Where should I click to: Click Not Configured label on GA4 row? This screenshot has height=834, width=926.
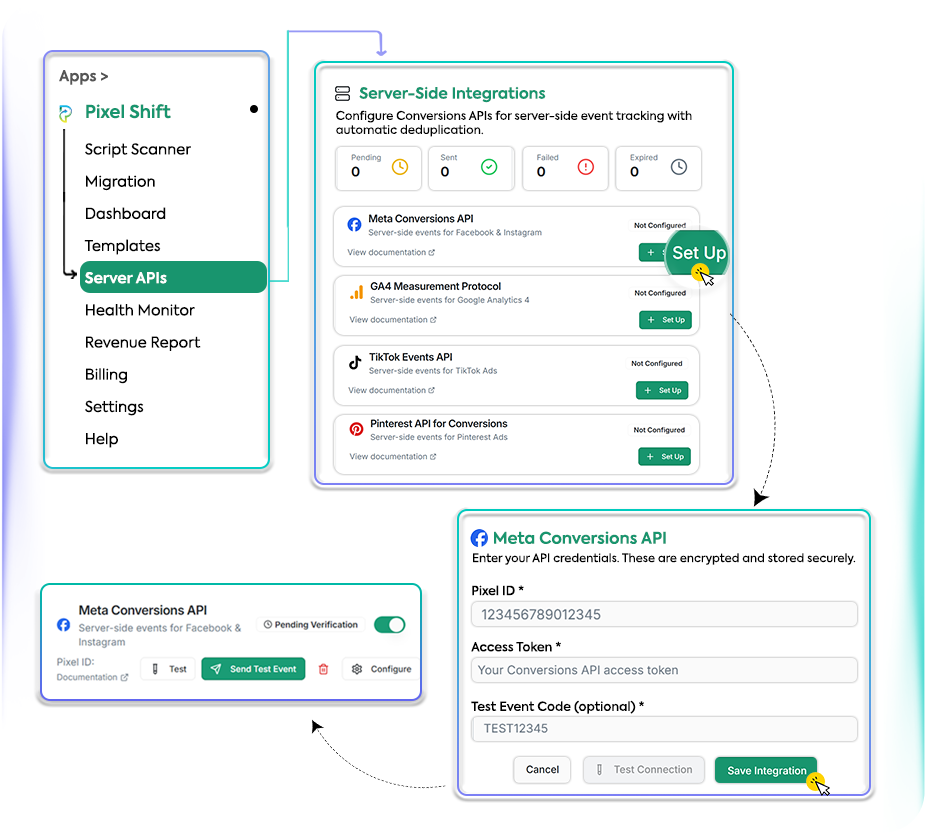click(x=660, y=293)
